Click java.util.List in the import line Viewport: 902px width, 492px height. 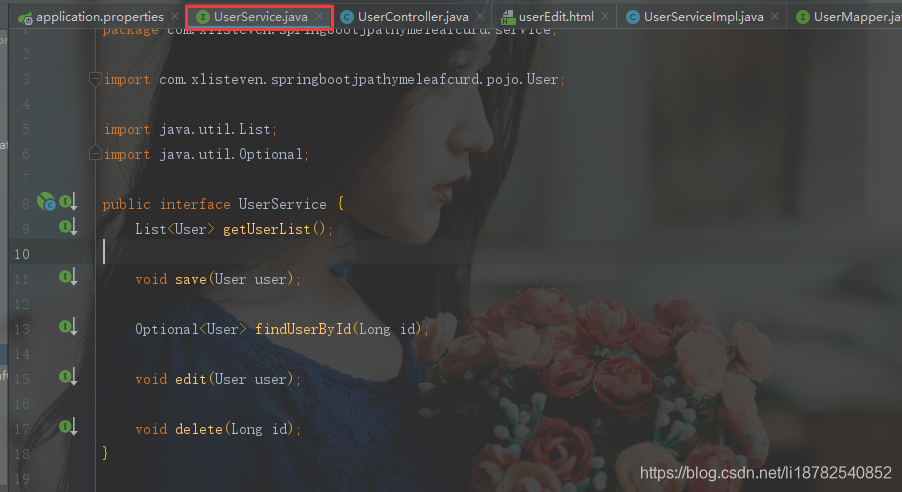tap(215, 129)
